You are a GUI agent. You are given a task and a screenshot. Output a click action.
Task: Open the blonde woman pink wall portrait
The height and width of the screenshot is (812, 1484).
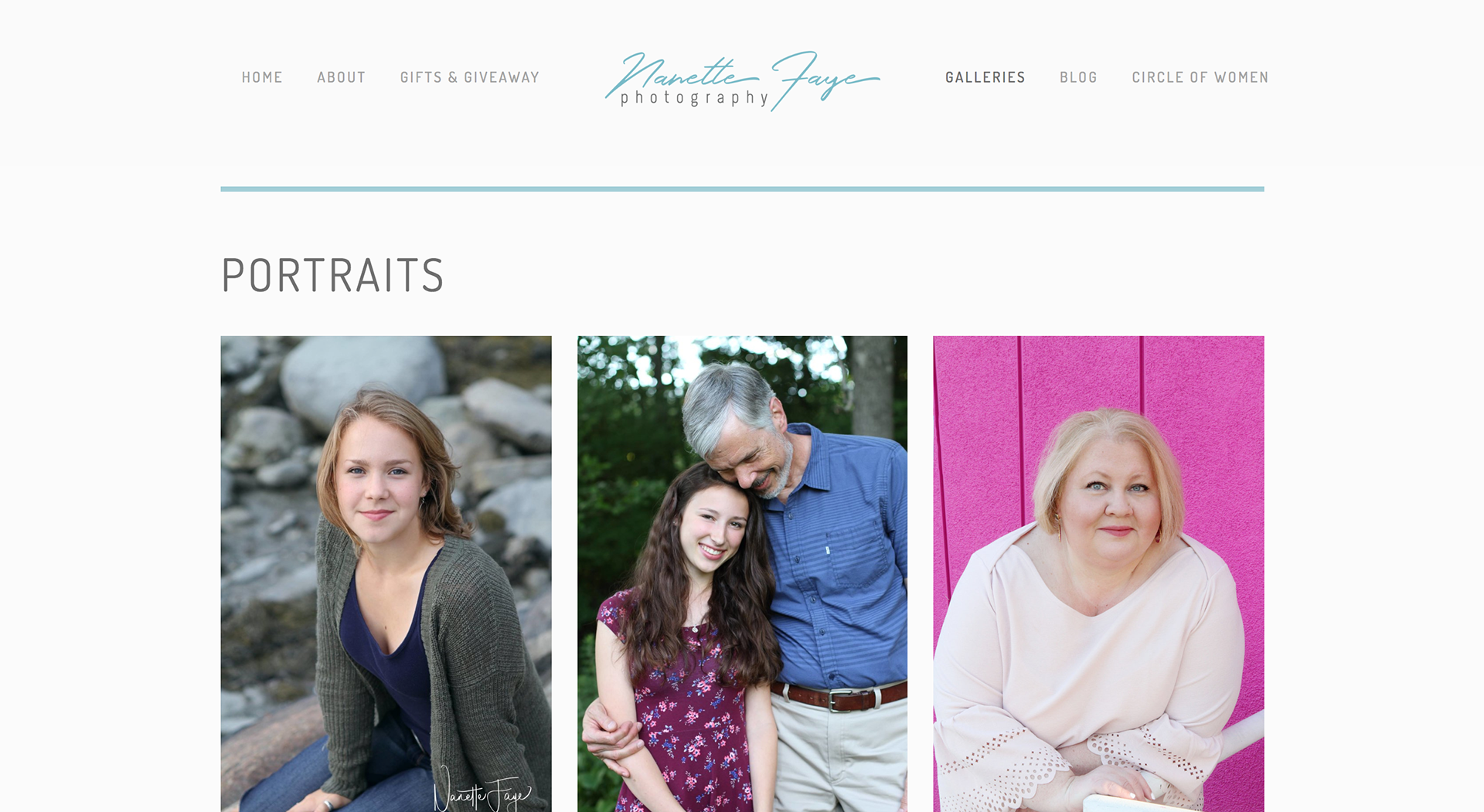point(1098,573)
